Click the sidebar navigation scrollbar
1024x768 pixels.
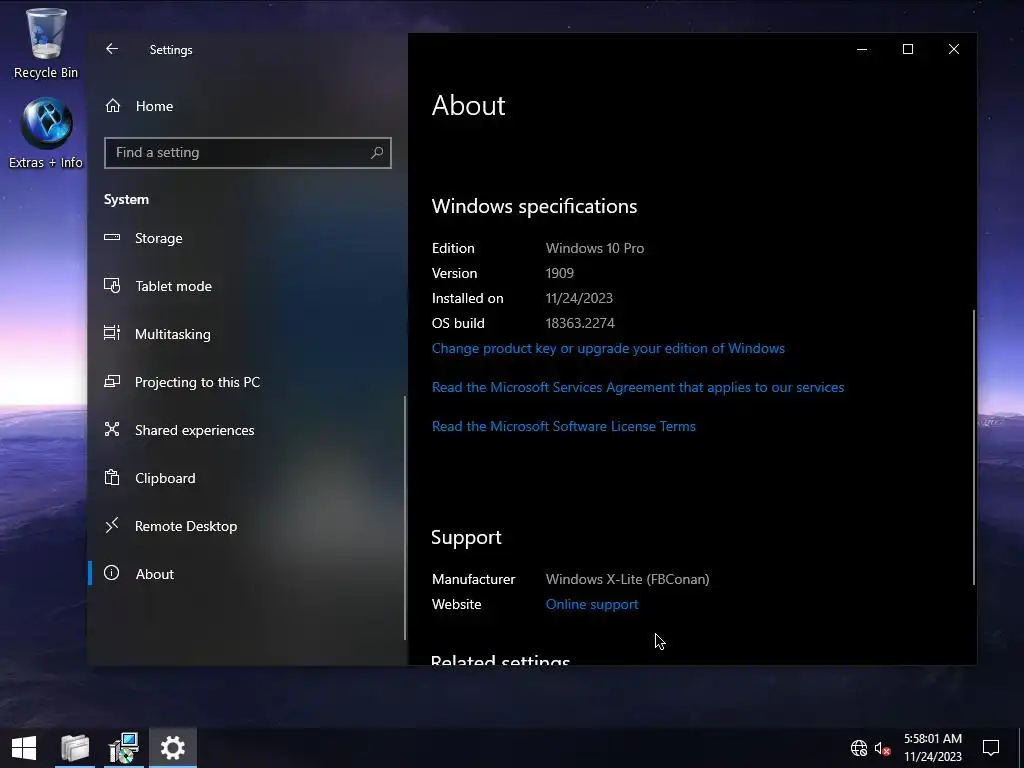point(405,517)
